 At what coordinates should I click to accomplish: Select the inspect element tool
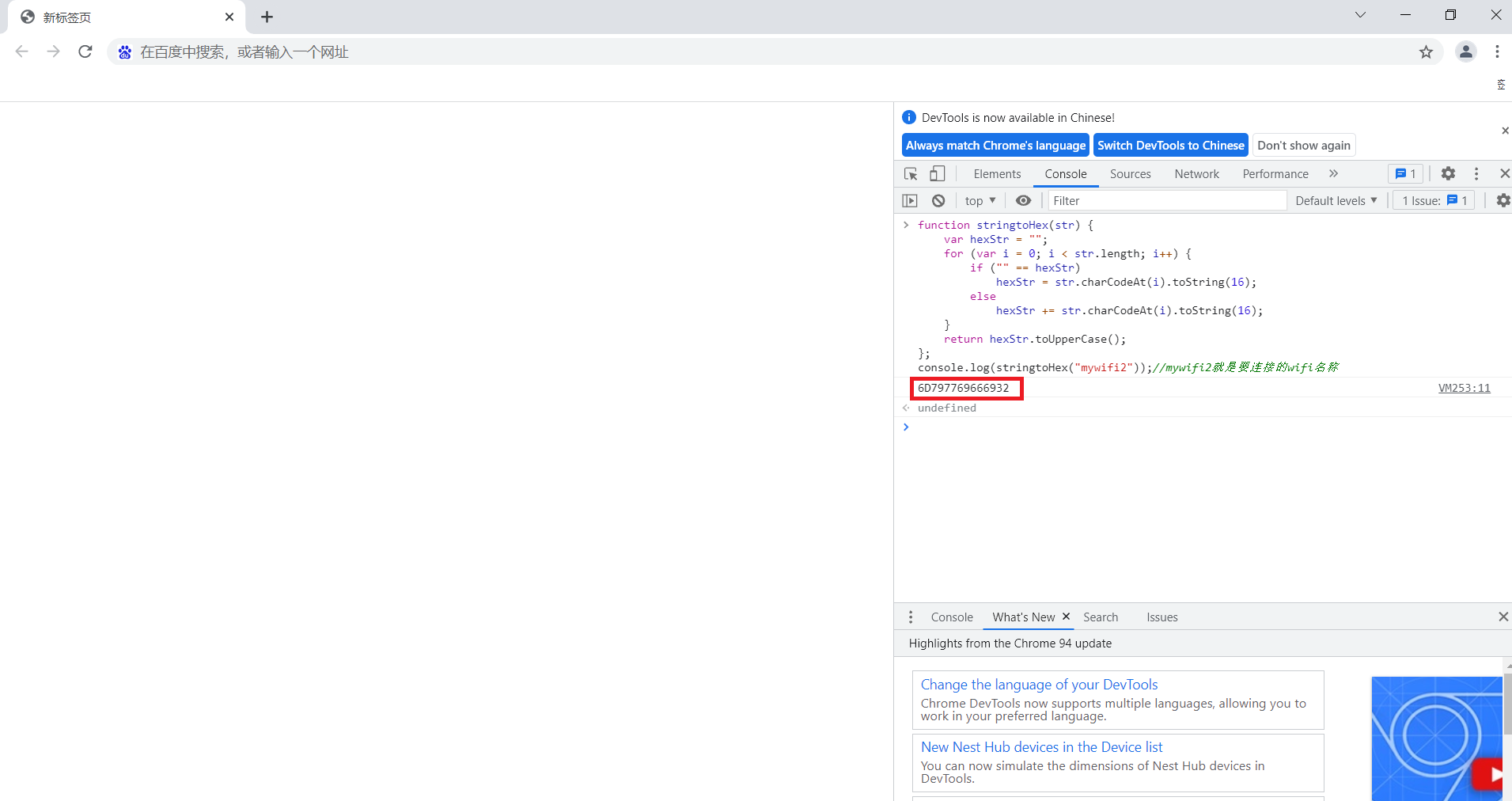point(911,173)
